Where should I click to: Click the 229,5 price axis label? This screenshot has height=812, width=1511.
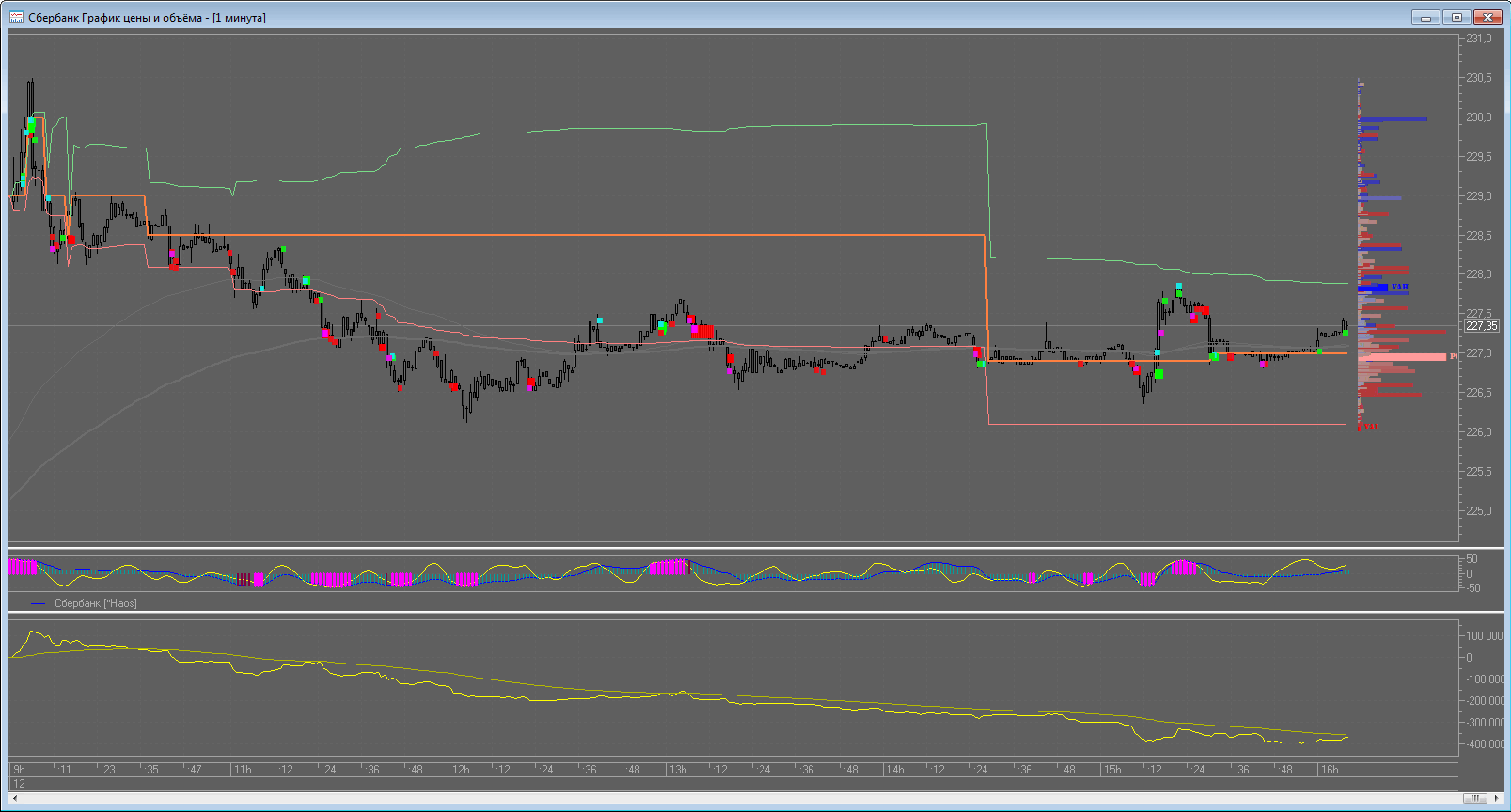1479,157
